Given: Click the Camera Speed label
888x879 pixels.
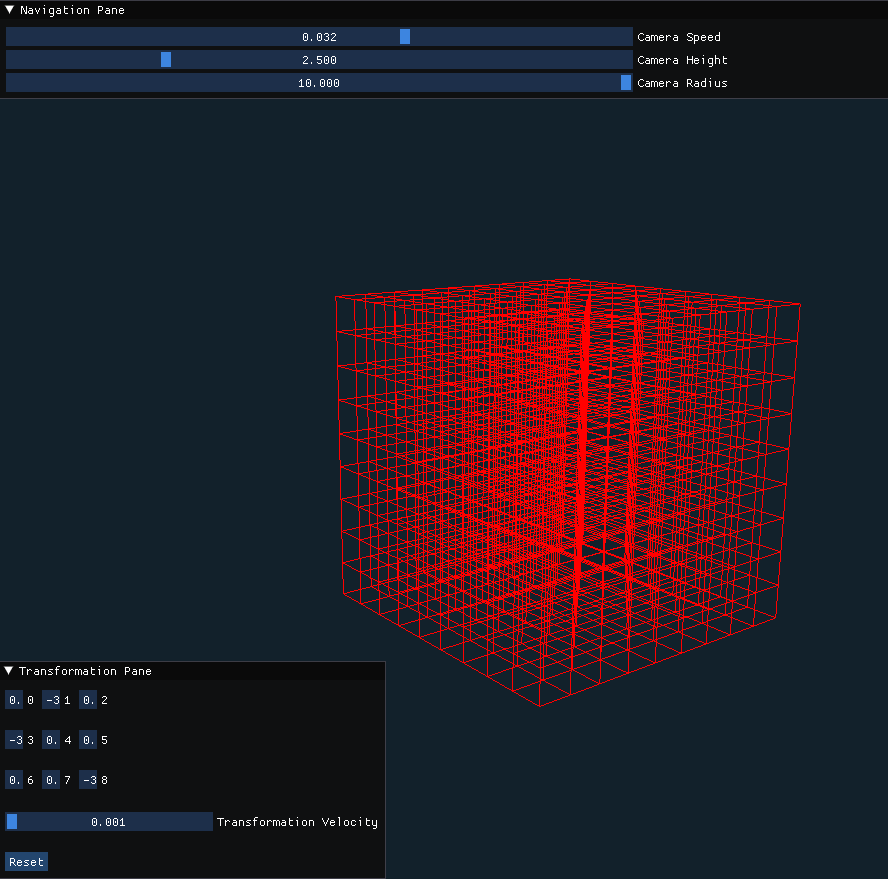Looking at the screenshot, I should coord(679,37).
